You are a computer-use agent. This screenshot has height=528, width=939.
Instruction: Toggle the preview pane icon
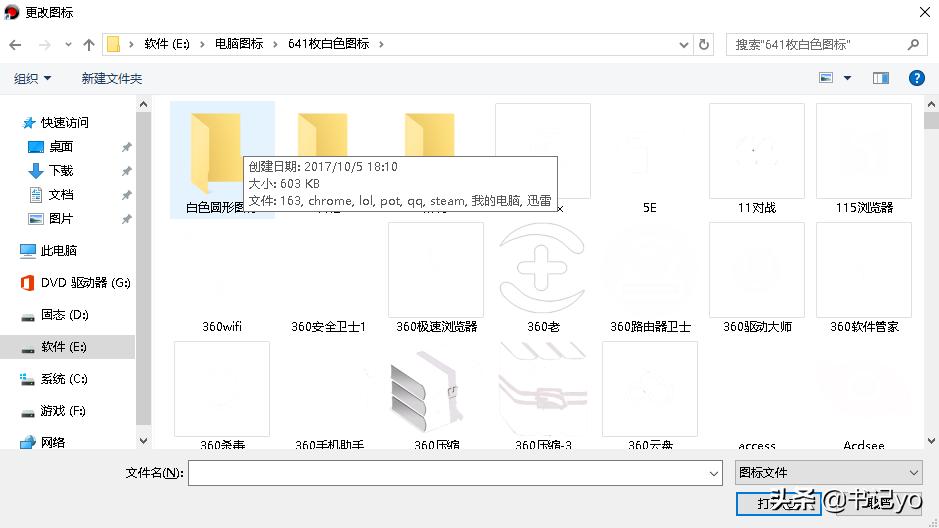coord(880,78)
